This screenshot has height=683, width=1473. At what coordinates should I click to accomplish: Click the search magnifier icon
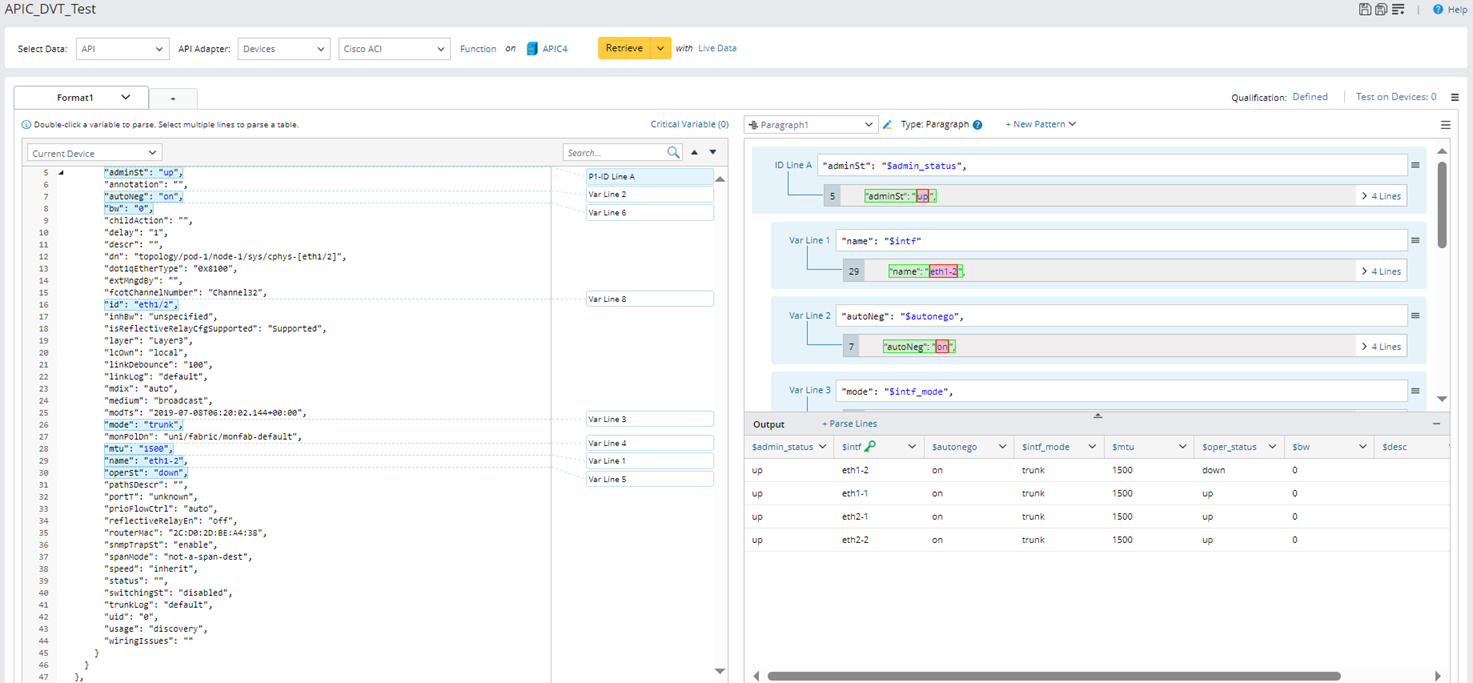673,152
